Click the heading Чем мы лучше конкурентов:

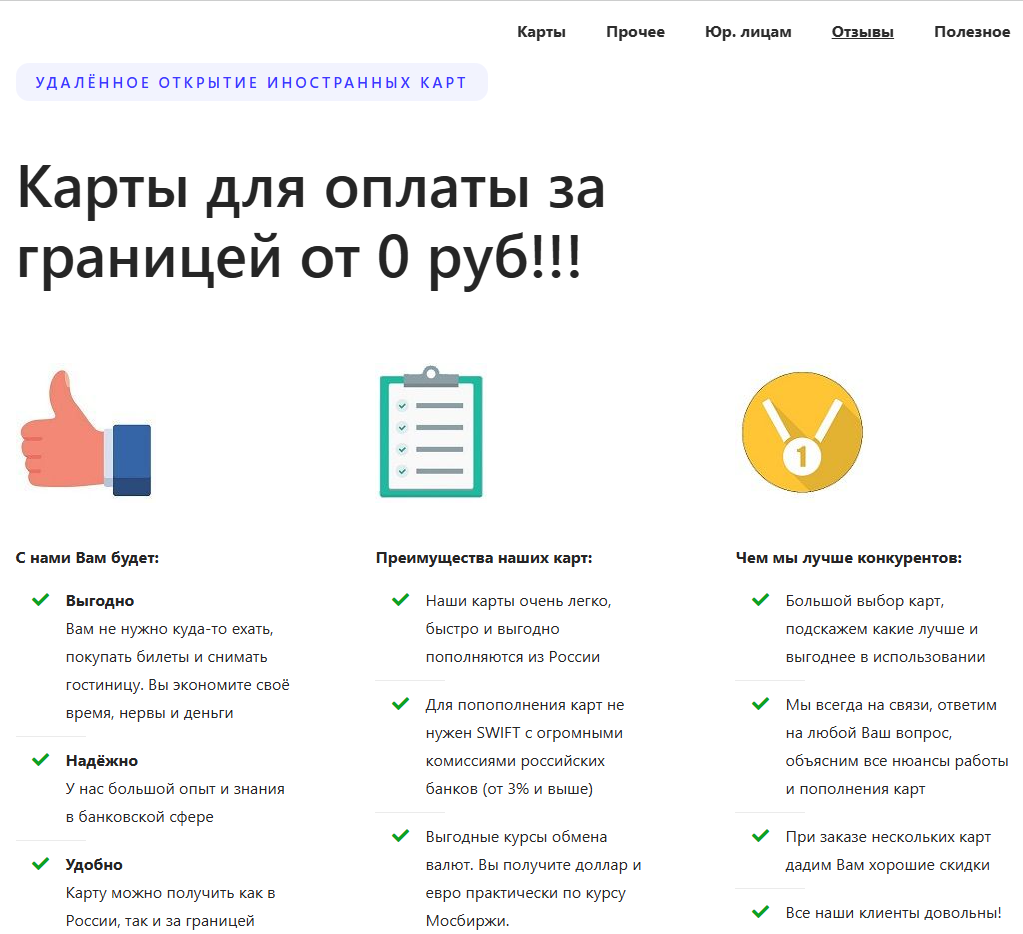coord(849,558)
